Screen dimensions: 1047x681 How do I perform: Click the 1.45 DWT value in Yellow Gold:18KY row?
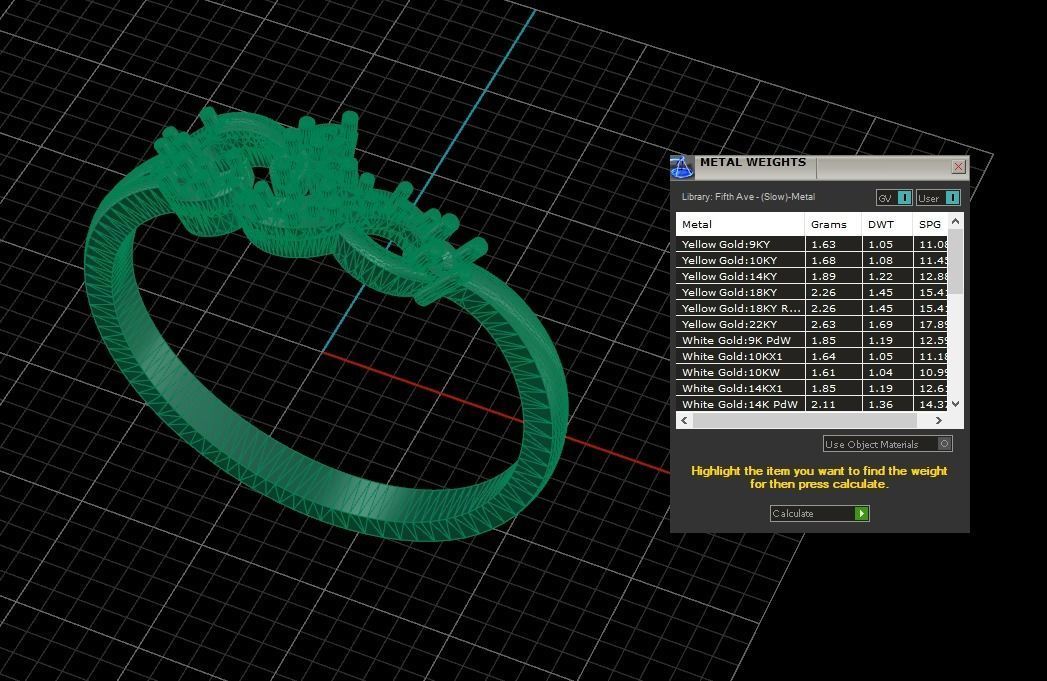[881, 292]
